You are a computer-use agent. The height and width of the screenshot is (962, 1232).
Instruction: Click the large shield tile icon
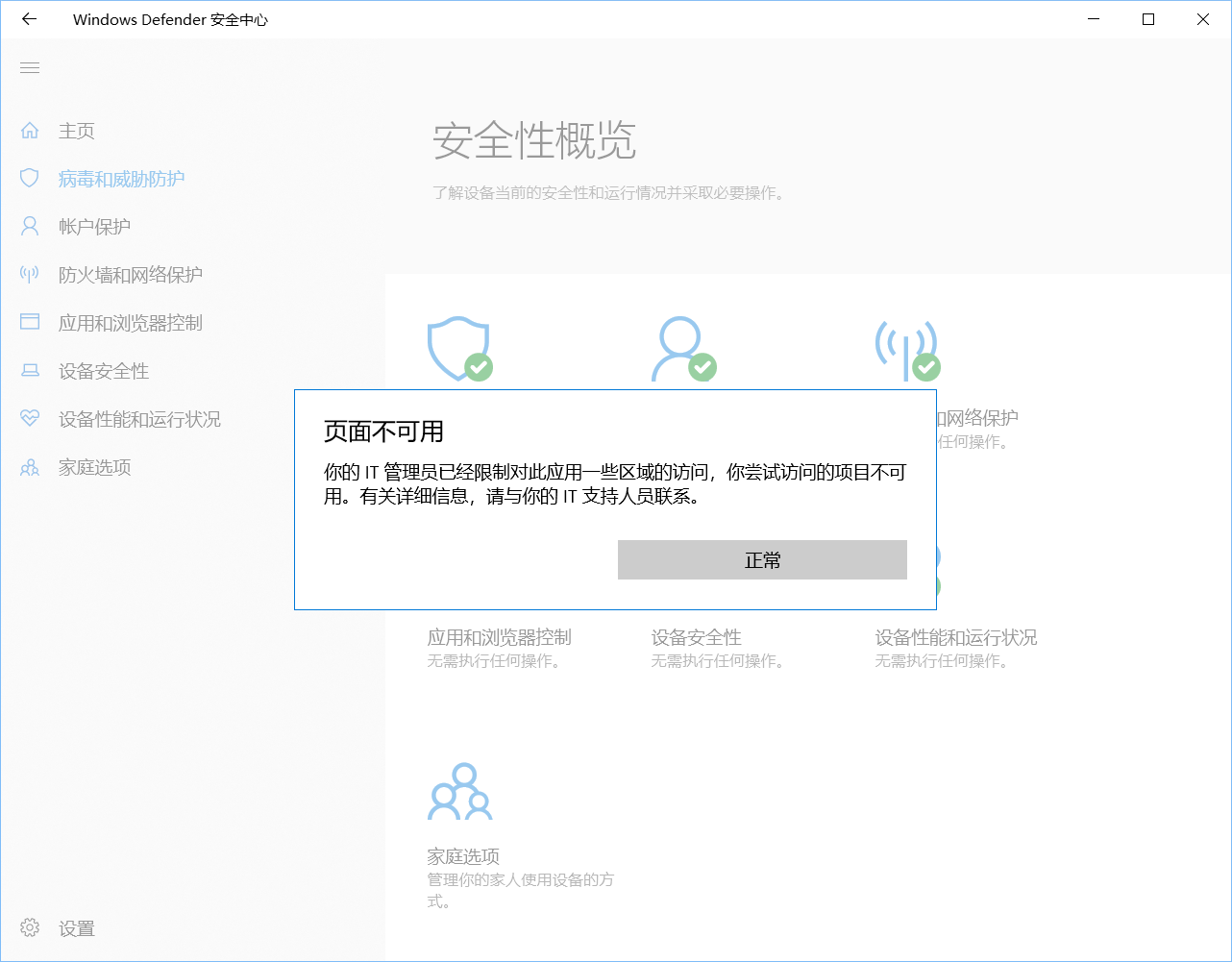459,349
